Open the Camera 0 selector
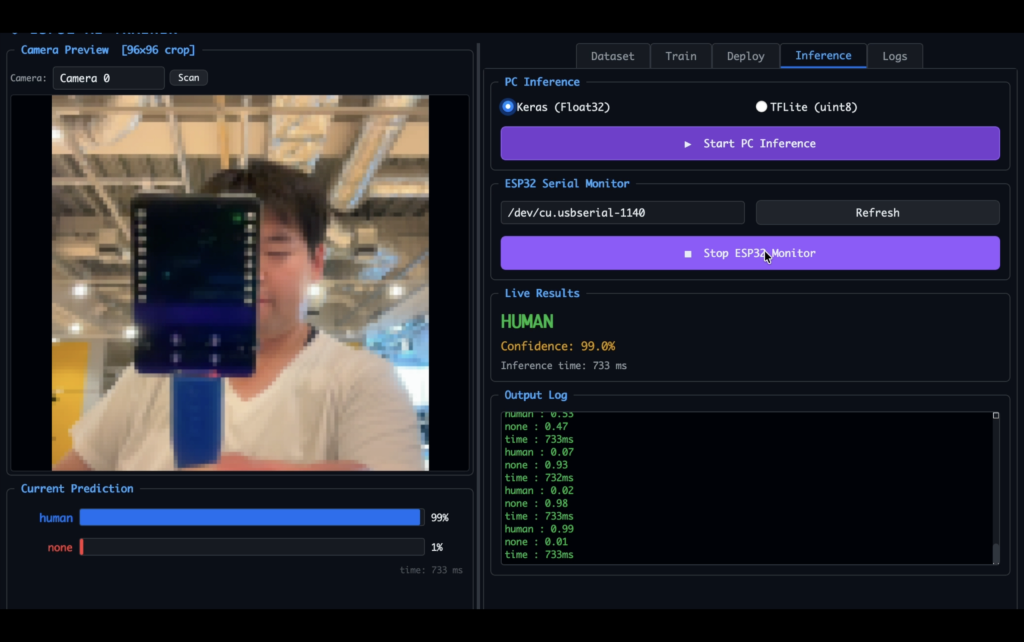This screenshot has height=642, width=1024. click(108, 78)
